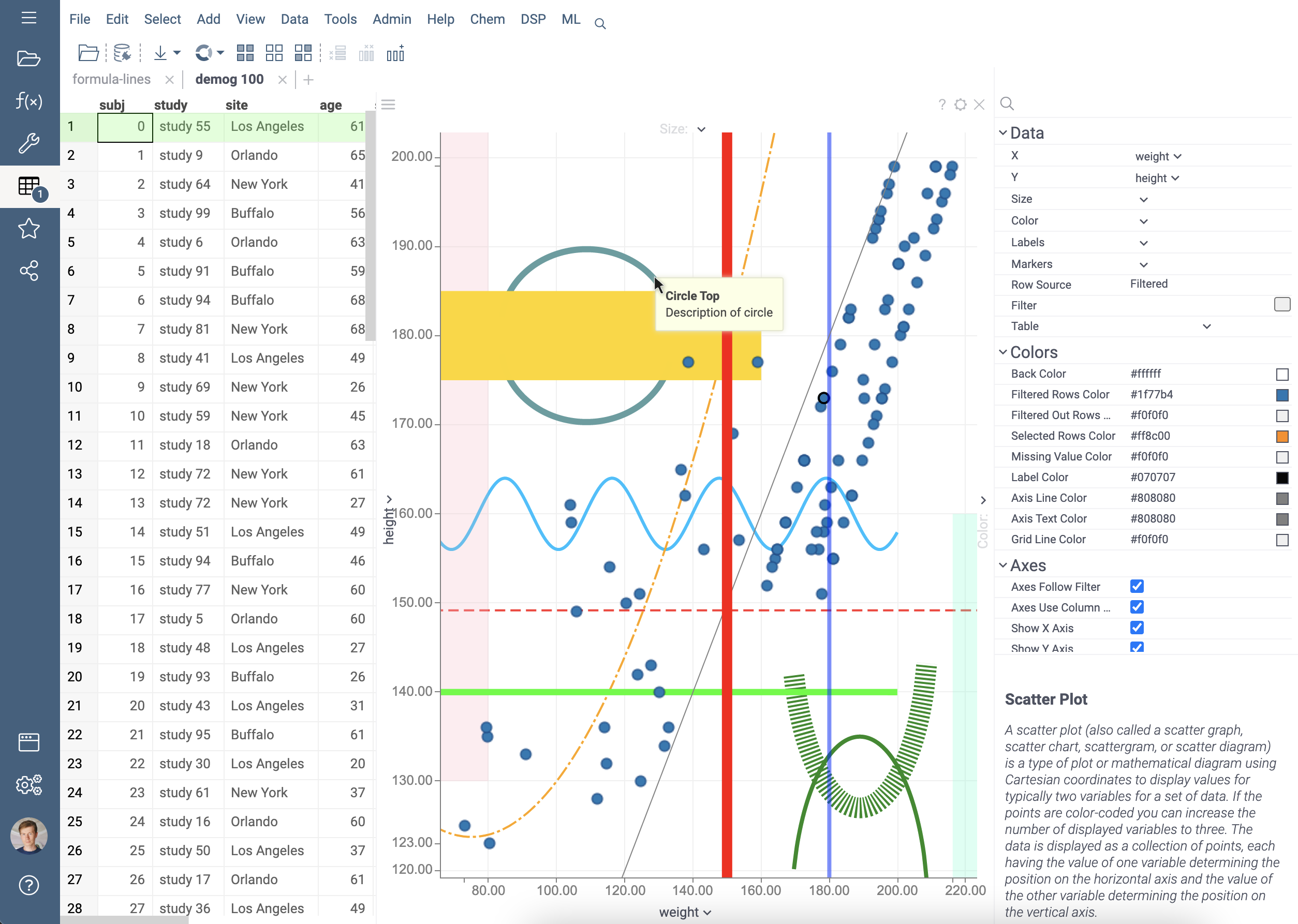
Task: Collapse the Colors section
Action: point(1003,353)
